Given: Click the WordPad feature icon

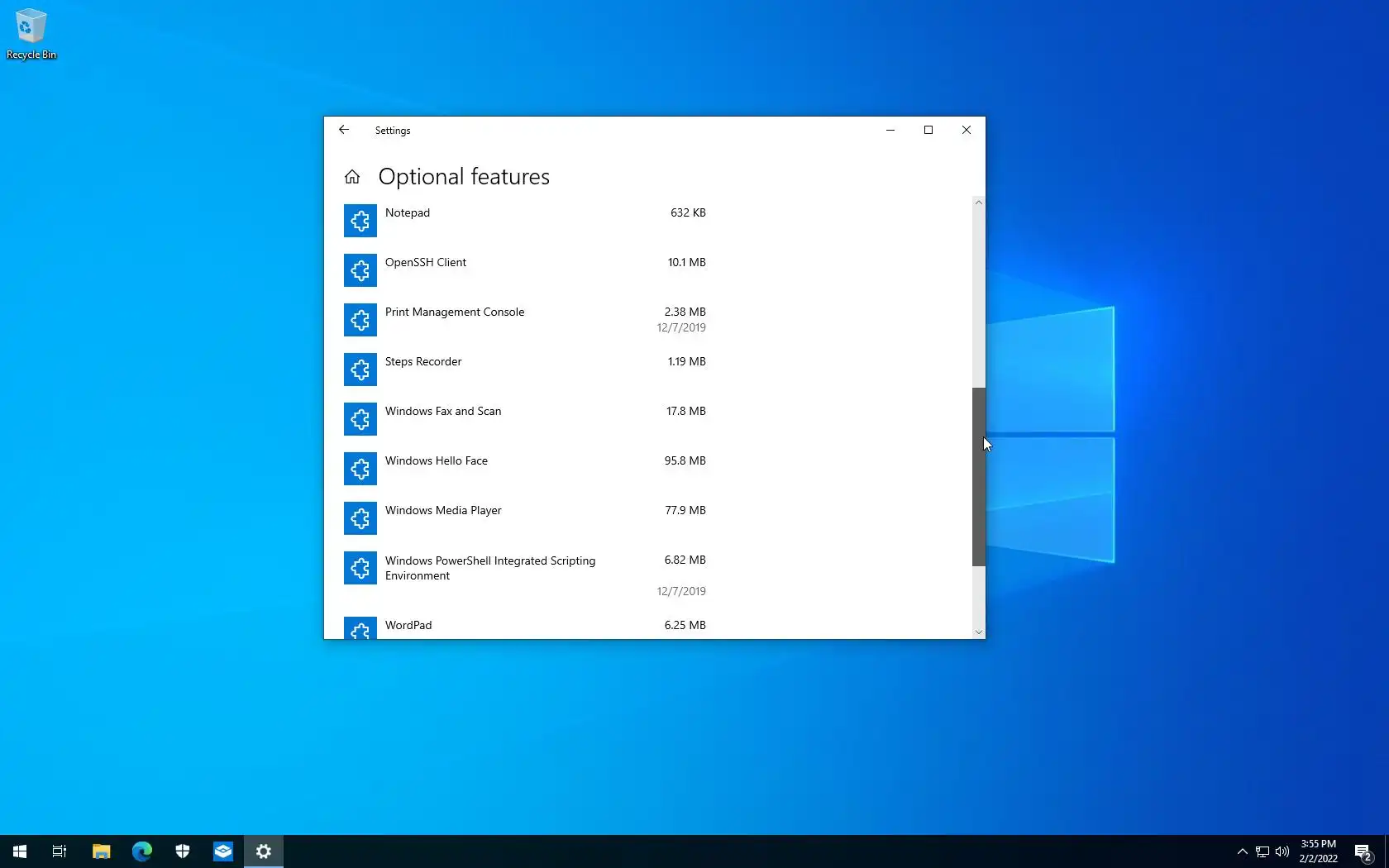Looking at the screenshot, I should (x=360, y=628).
